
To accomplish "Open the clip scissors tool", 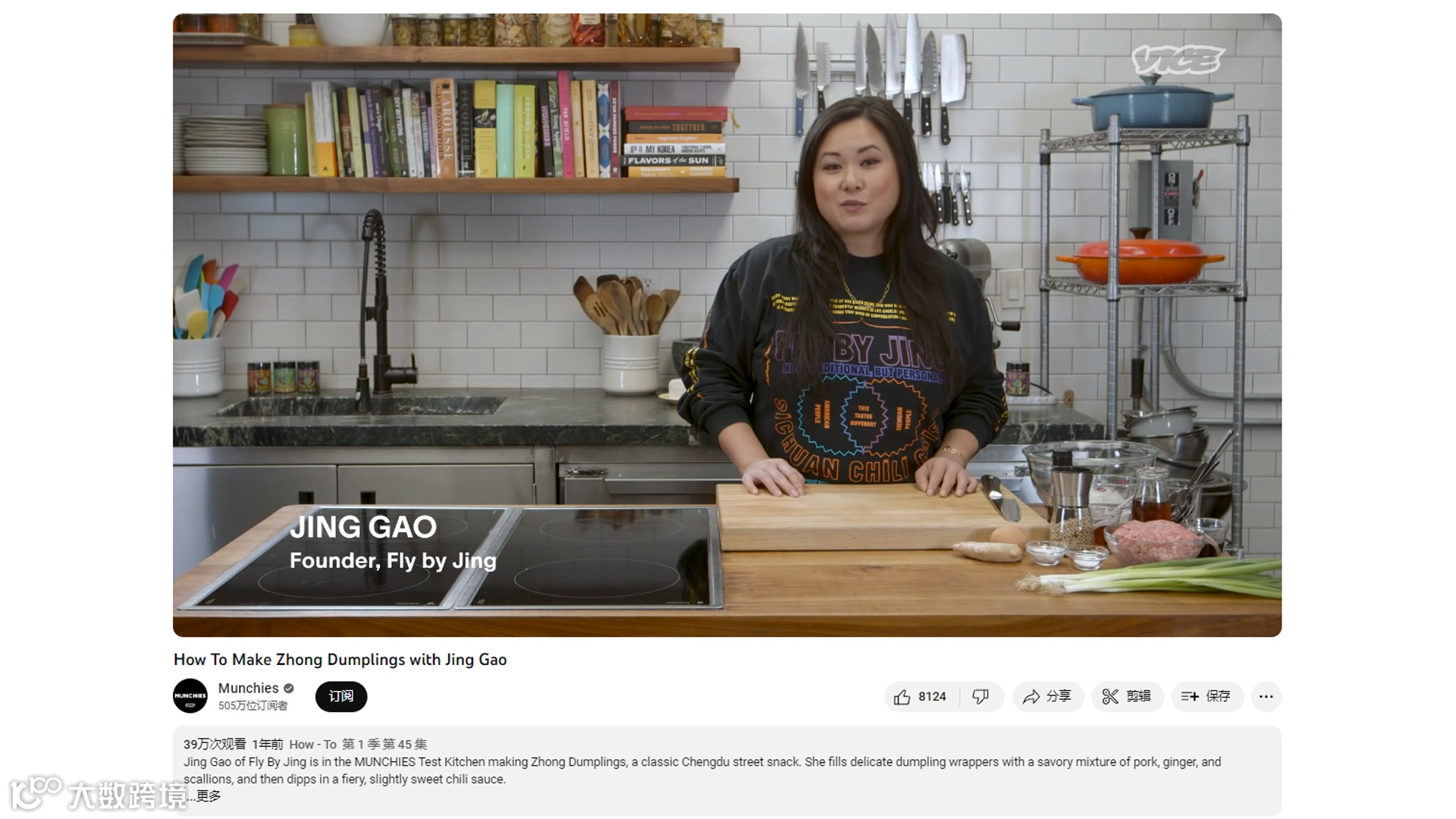I will [x=1110, y=697].
